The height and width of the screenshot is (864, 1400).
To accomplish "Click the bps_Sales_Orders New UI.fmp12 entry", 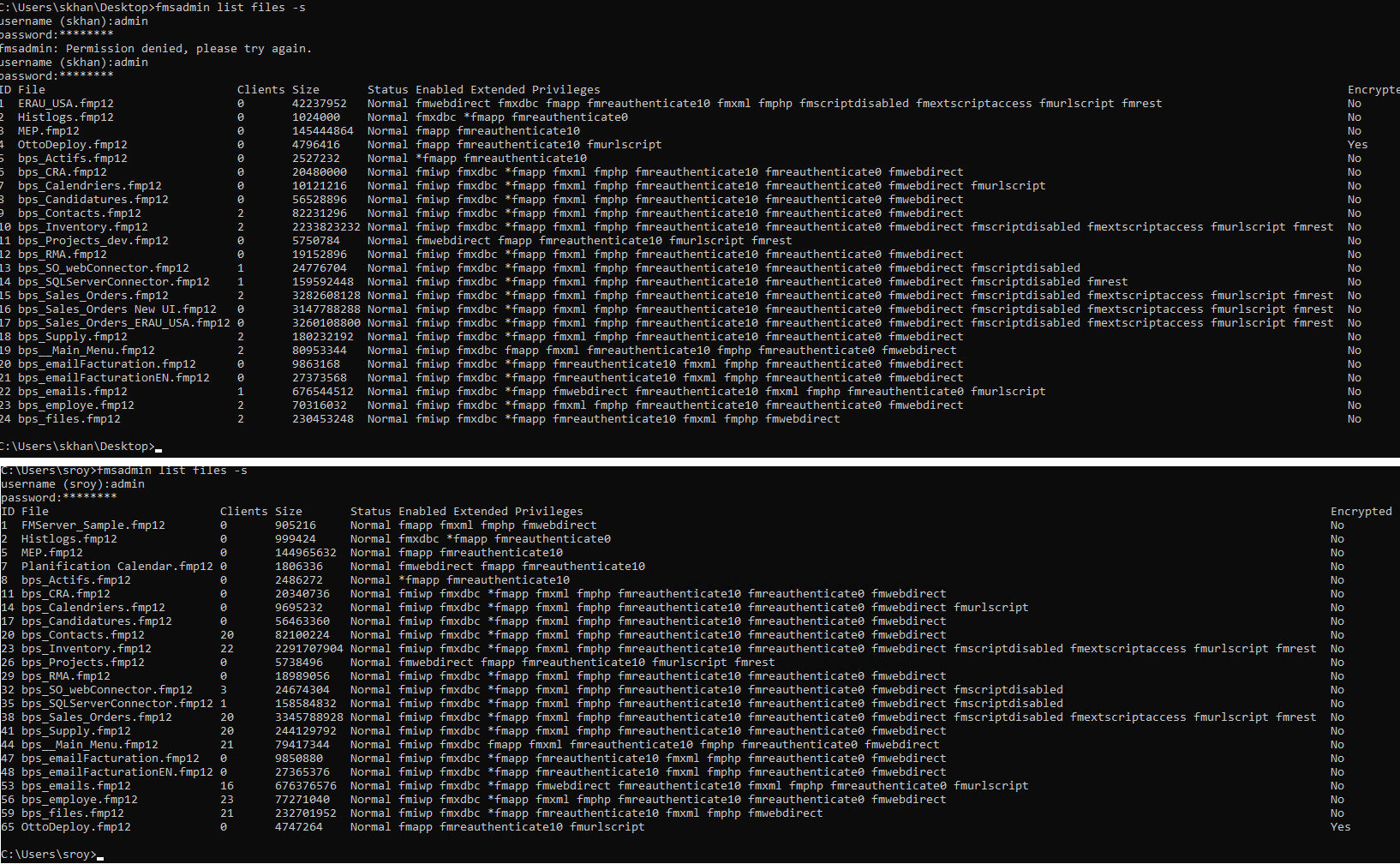I will [117, 309].
